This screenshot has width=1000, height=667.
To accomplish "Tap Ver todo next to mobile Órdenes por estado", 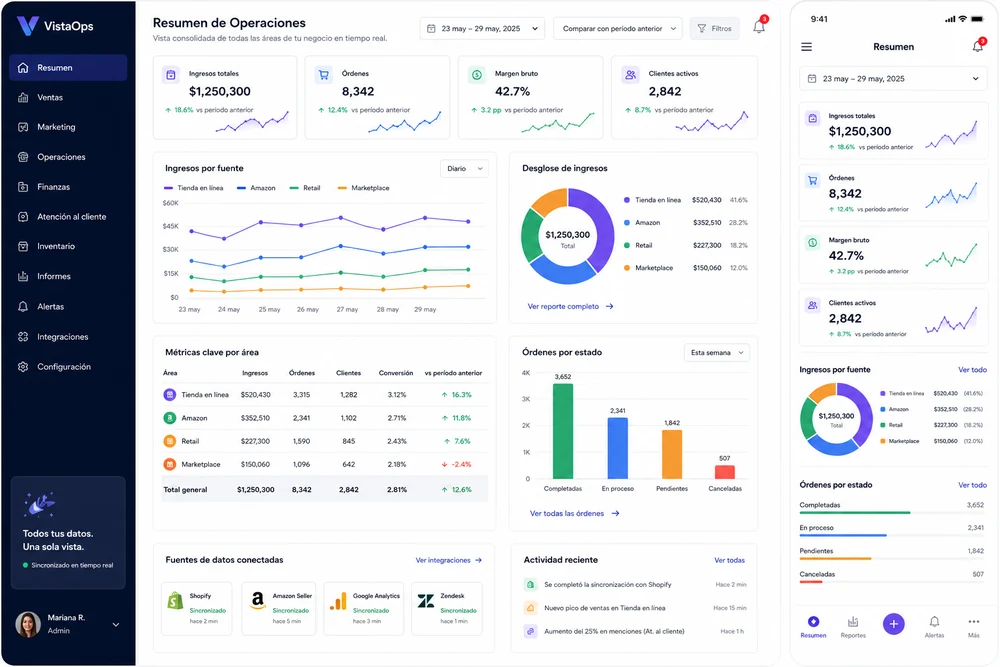I will (x=972, y=485).
